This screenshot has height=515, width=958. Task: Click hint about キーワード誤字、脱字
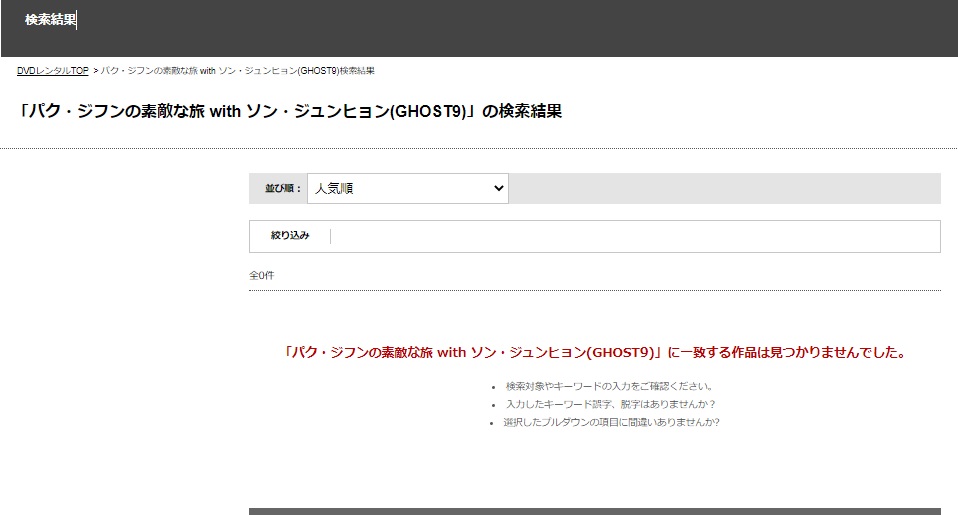coord(610,404)
